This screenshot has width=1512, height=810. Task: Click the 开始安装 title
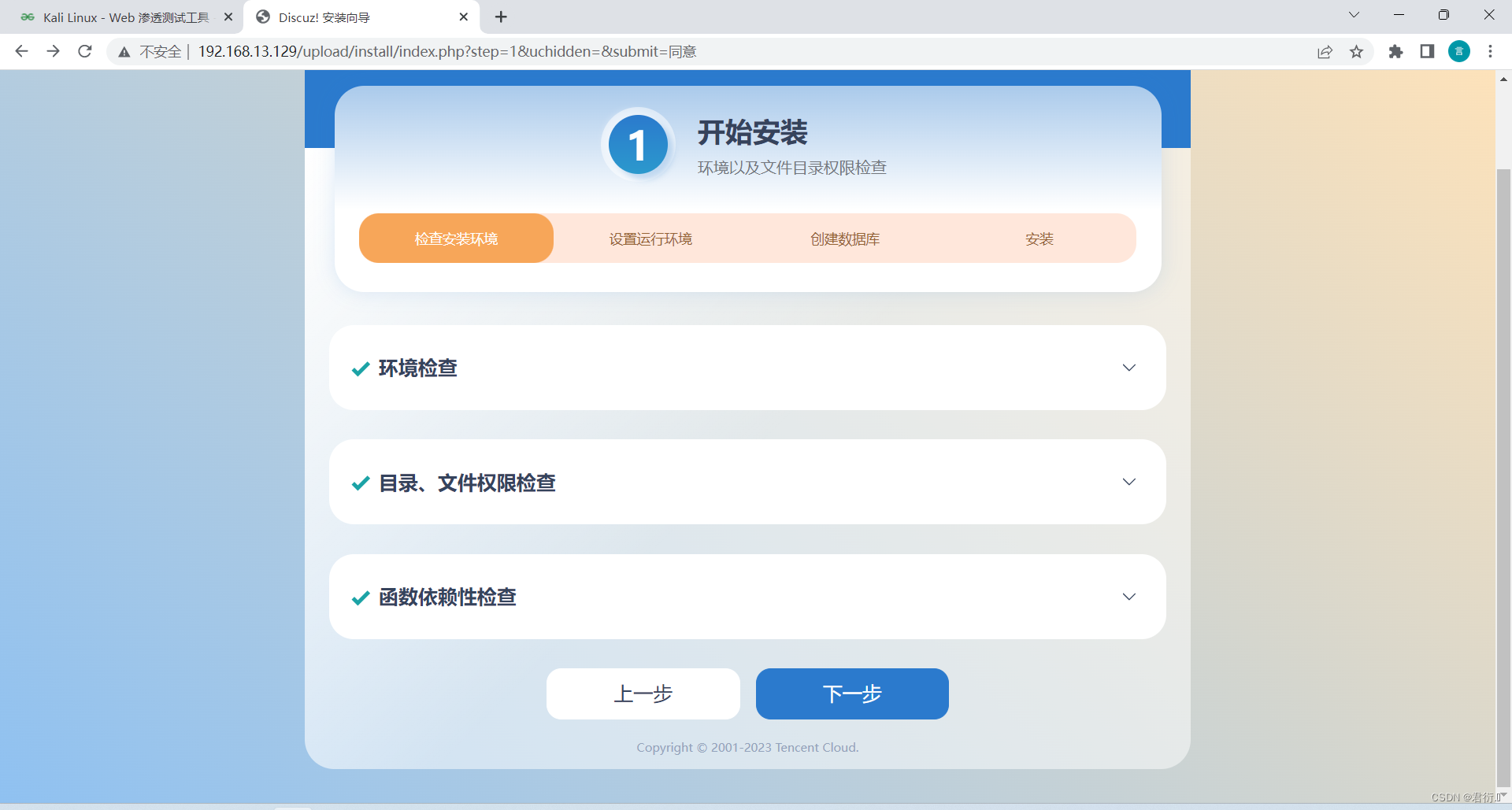point(753,133)
